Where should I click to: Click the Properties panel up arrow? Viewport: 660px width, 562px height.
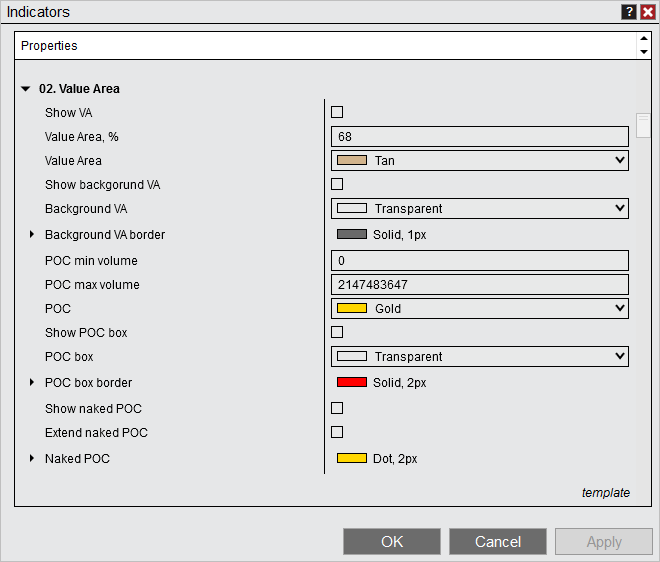pyautogui.click(x=643, y=40)
